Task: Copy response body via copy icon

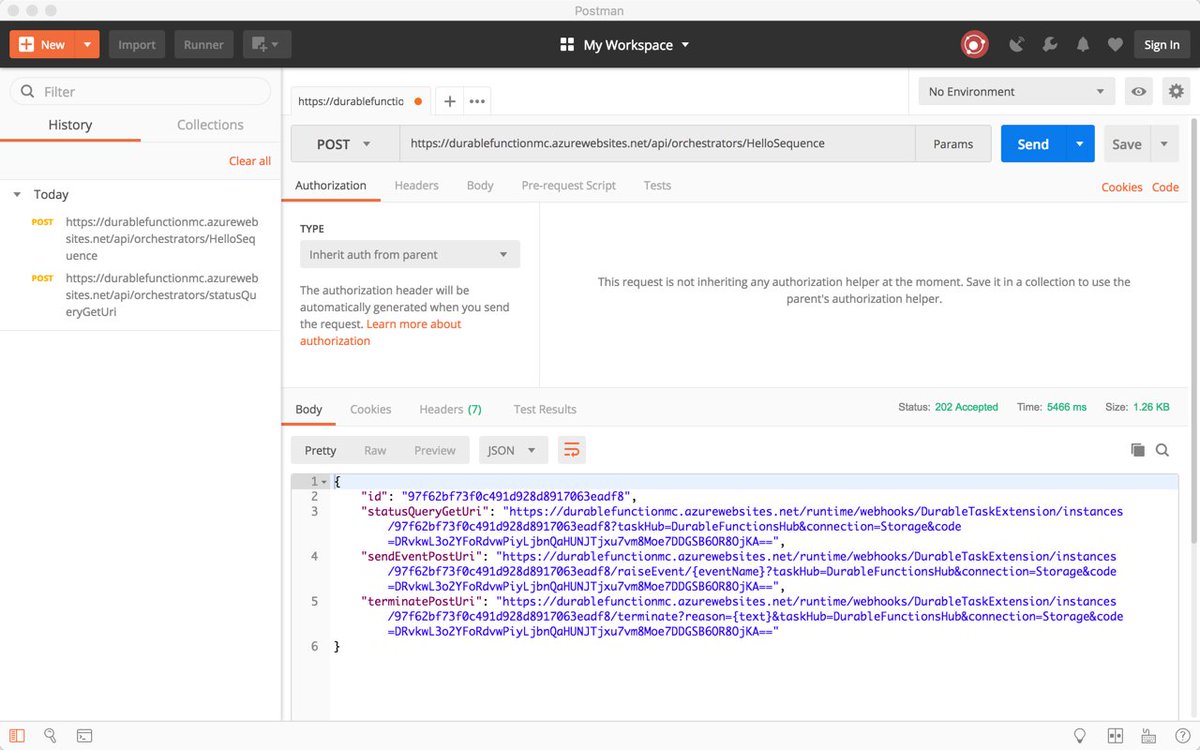Action: point(1138,450)
